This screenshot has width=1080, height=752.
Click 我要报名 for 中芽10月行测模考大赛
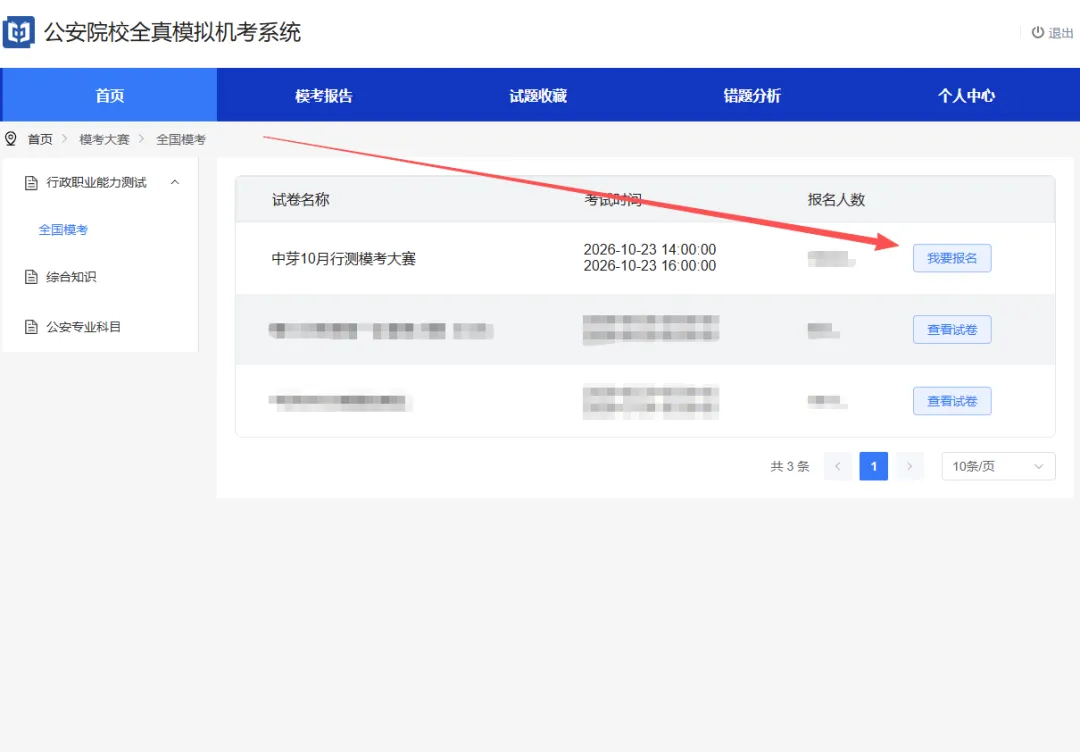[x=952, y=258]
